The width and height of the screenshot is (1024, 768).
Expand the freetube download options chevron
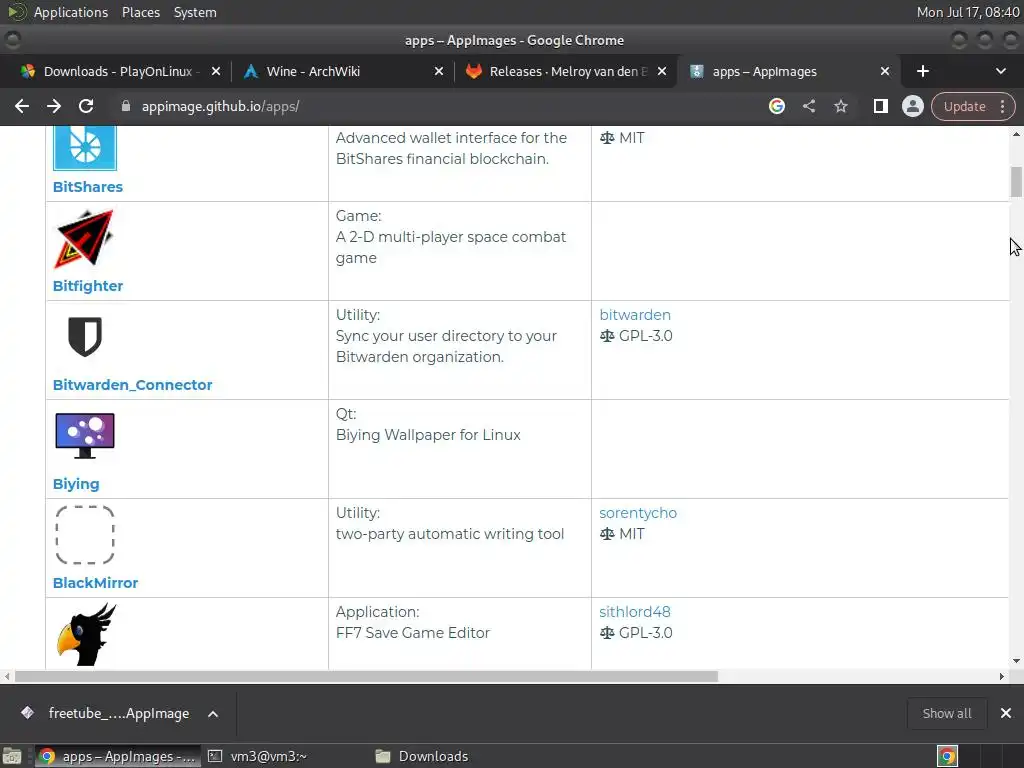pyautogui.click(x=213, y=714)
